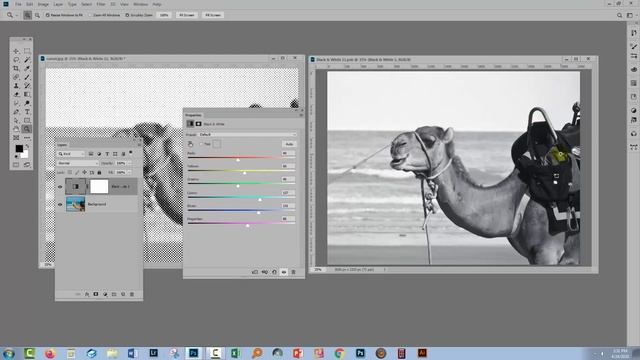Create new adjustment layer from Layers footer
Image resolution: width=640 pixels, height=360 pixels.
pyautogui.click(x=105, y=294)
